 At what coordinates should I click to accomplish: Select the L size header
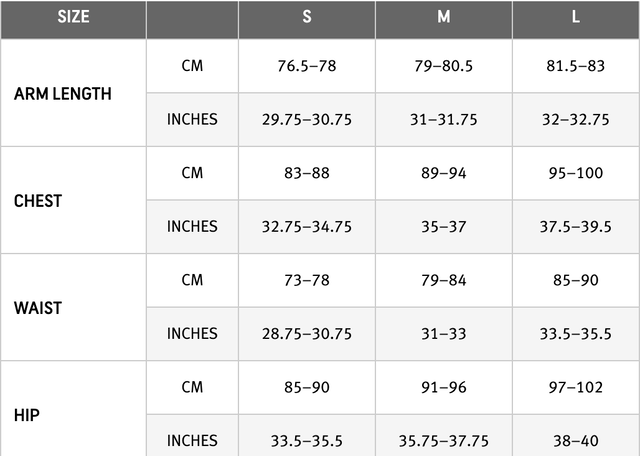576,17
